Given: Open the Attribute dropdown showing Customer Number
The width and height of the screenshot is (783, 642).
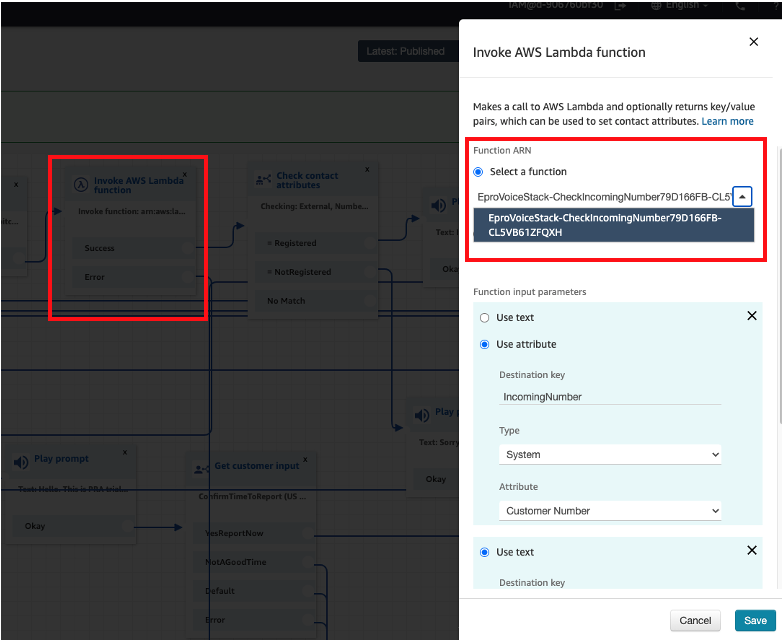Looking at the screenshot, I should pyautogui.click(x=610, y=511).
